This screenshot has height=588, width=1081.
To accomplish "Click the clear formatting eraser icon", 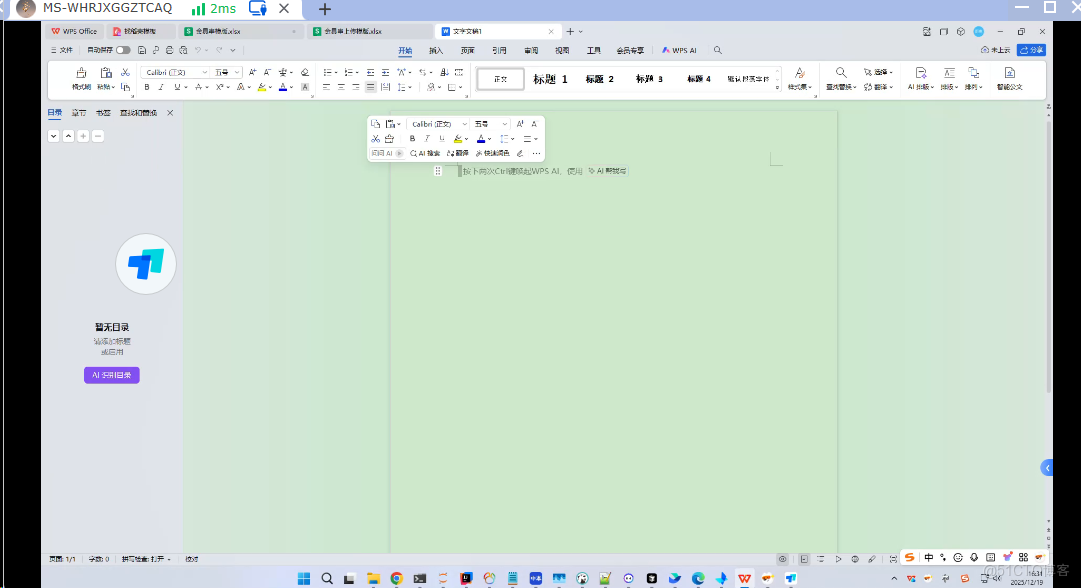I will pyautogui.click(x=305, y=72).
